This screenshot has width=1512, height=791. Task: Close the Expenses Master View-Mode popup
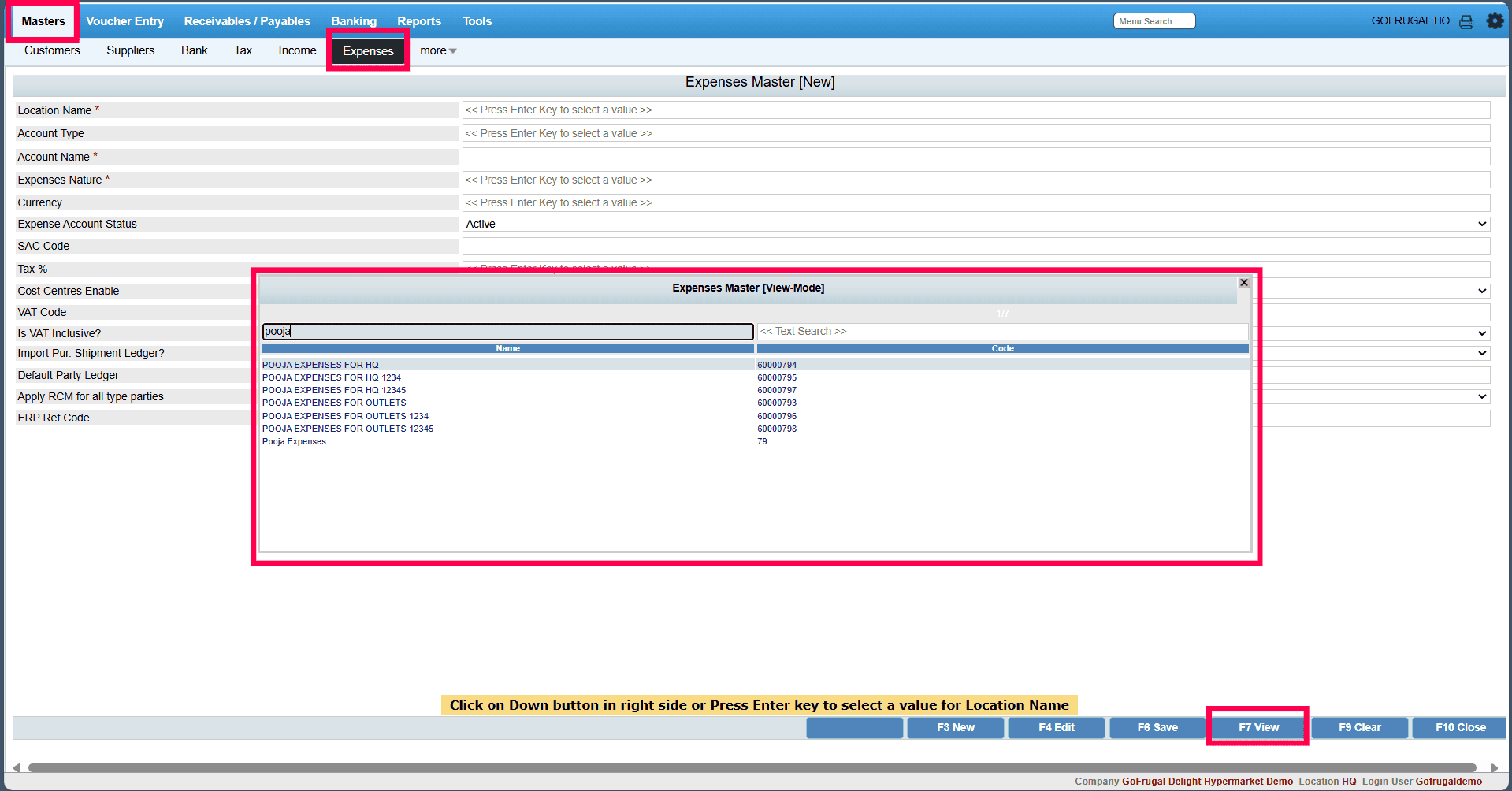[1244, 283]
